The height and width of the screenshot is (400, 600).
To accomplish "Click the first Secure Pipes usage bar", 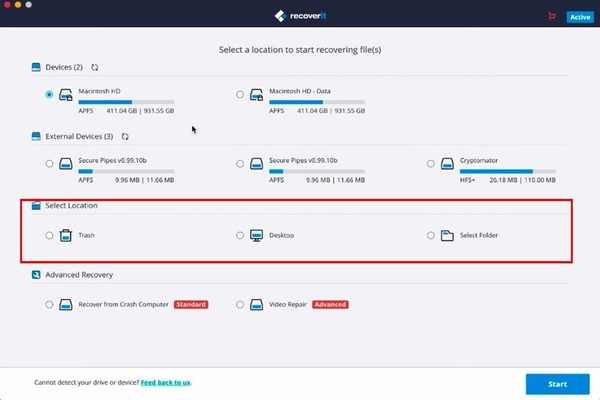I will pyautogui.click(x=126, y=171).
